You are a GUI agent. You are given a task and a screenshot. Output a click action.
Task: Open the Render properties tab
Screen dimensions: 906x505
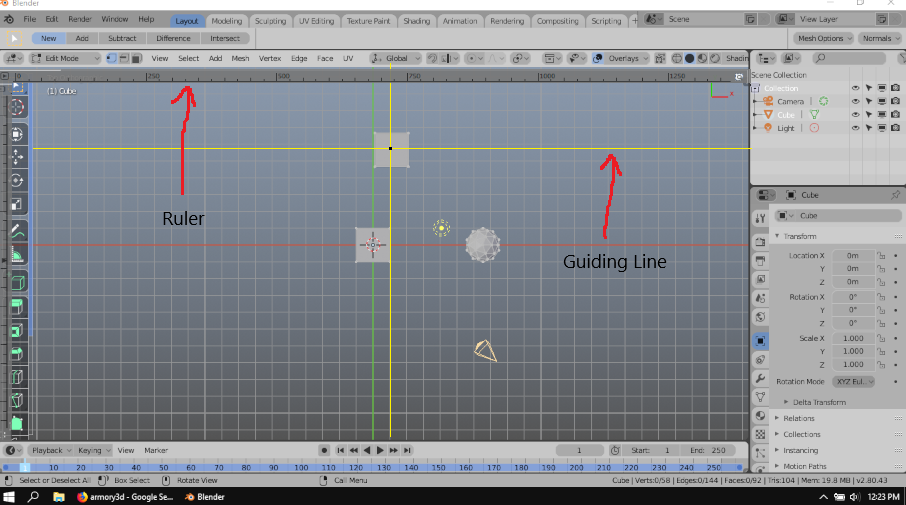pyautogui.click(x=760, y=242)
